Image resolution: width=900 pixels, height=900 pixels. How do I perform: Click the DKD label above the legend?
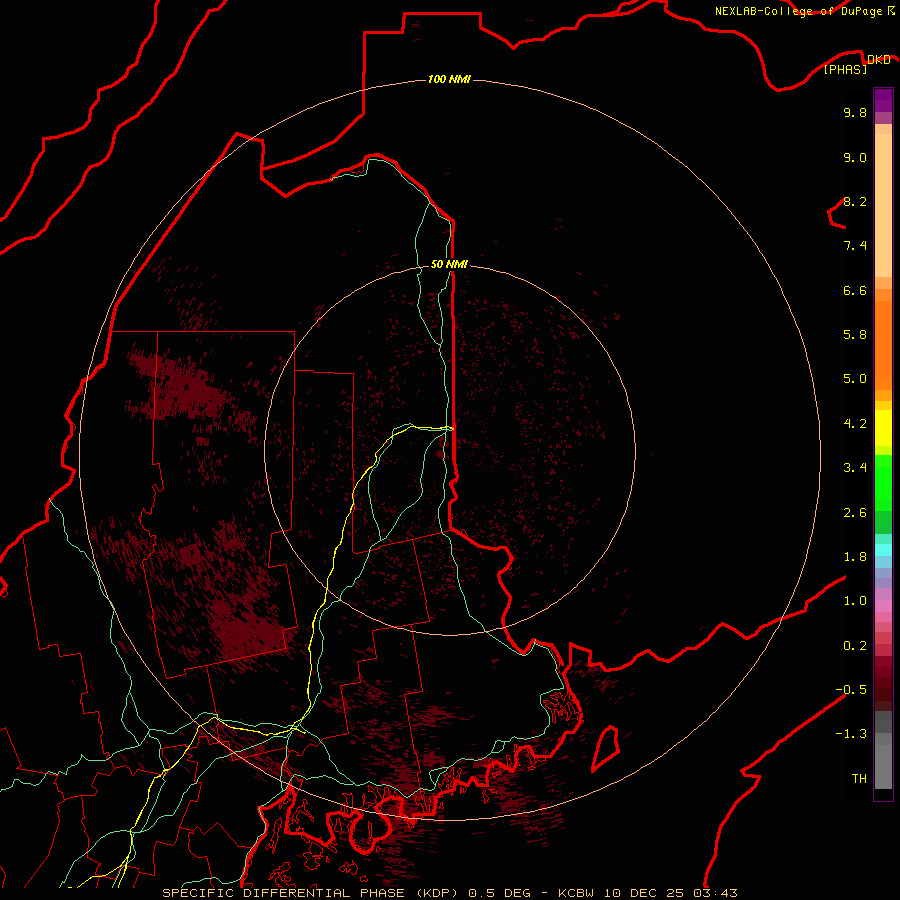click(879, 60)
